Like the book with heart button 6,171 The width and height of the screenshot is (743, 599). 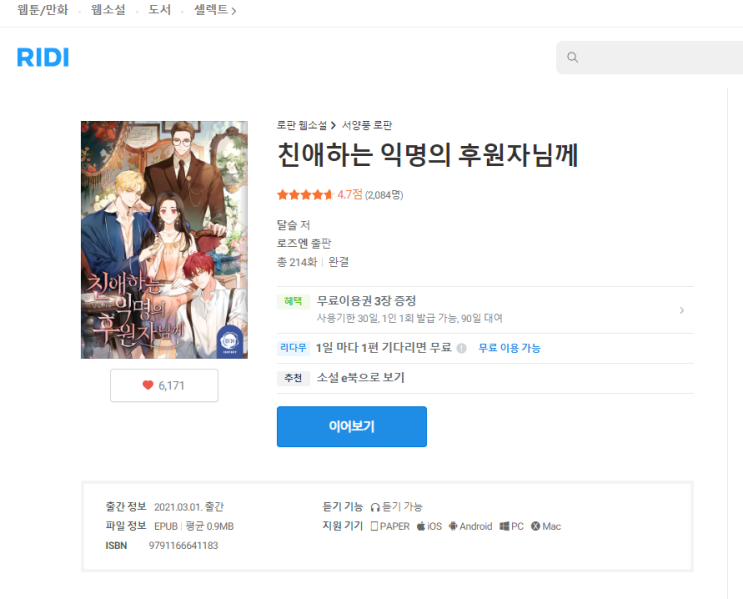pyautogui.click(x=164, y=385)
